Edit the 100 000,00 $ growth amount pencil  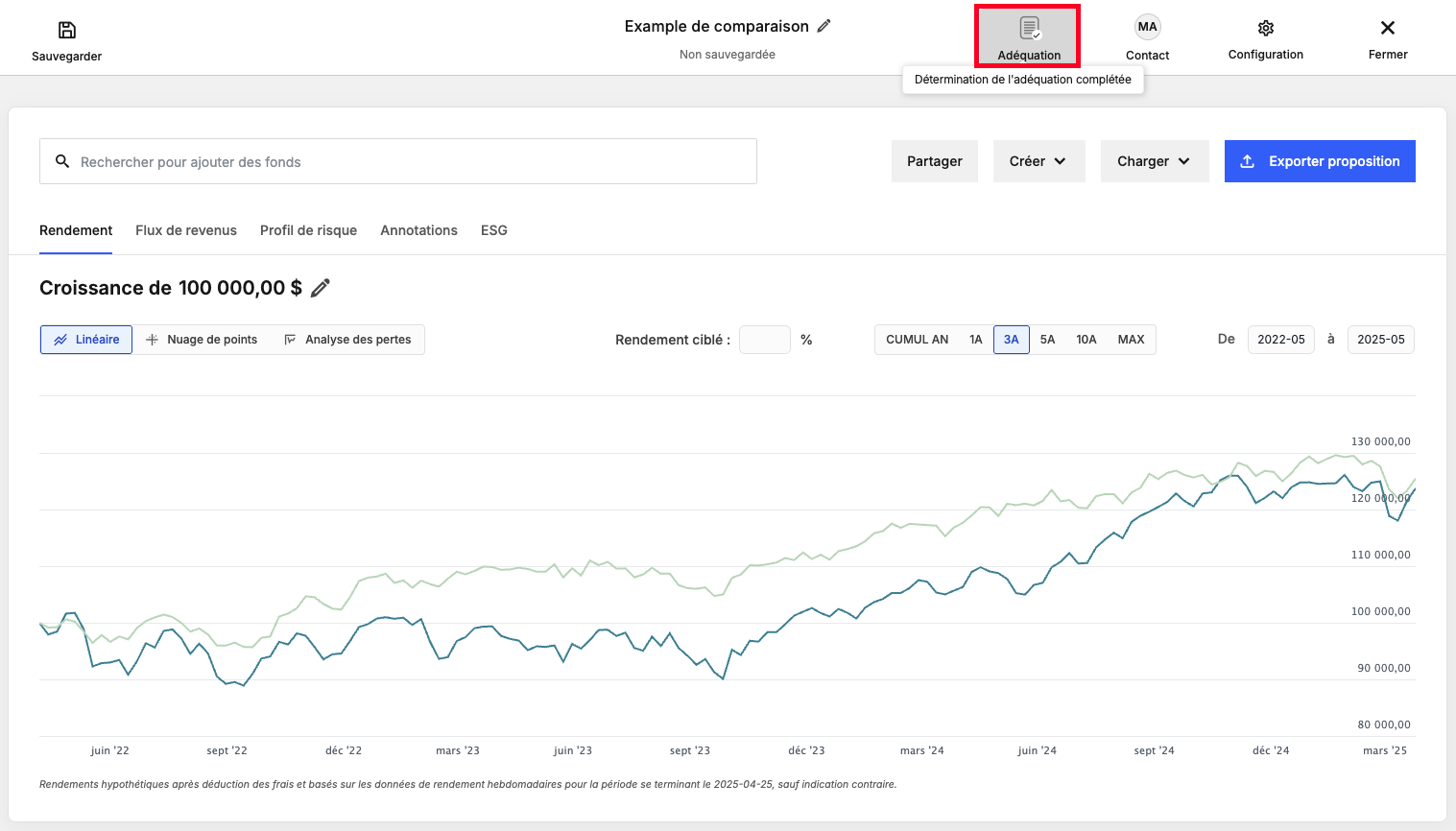[321, 288]
